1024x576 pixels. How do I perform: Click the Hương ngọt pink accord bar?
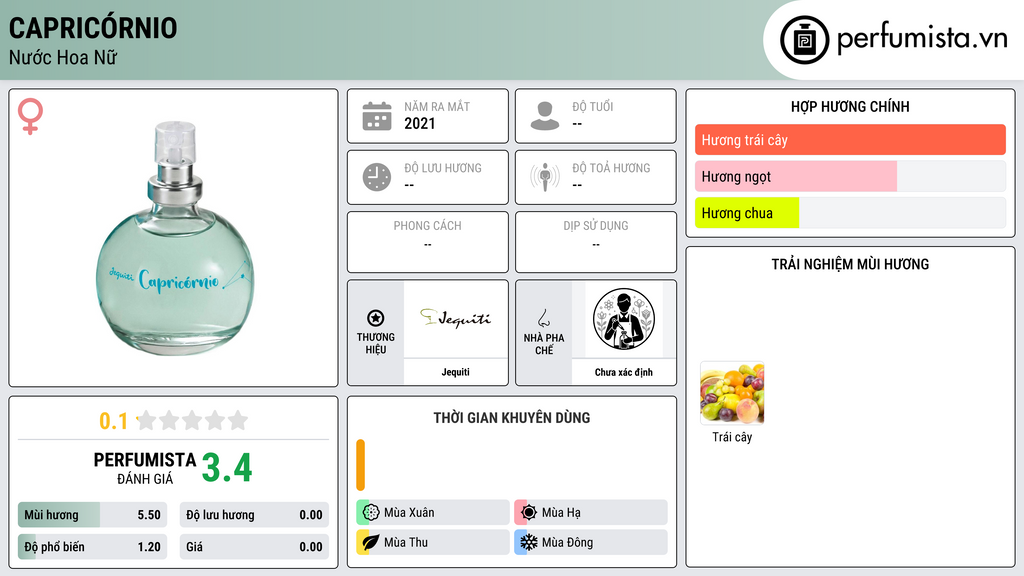(x=796, y=176)
